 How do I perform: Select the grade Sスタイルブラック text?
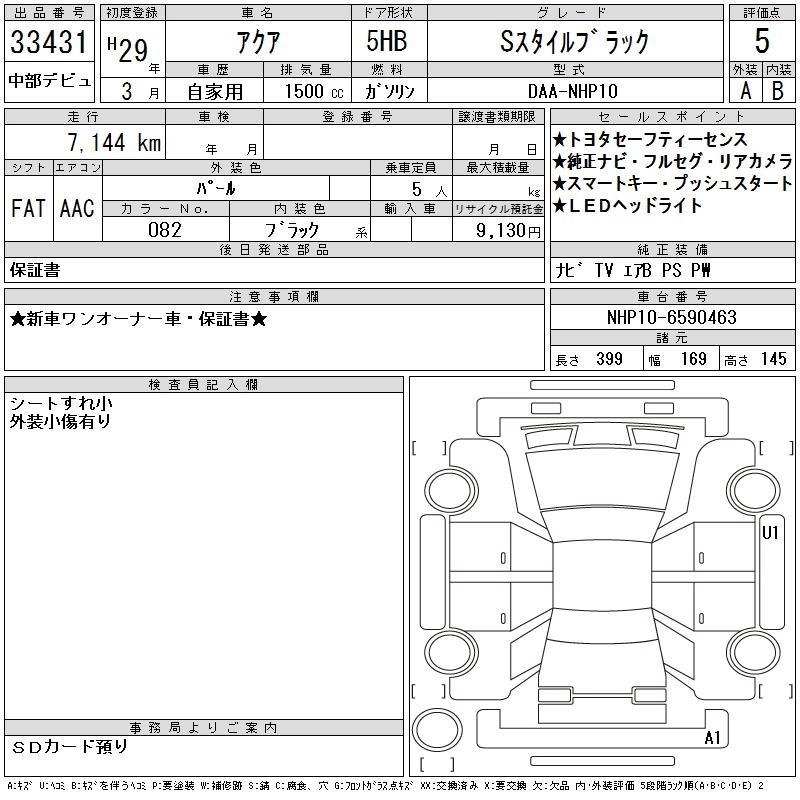(x=574, y=41)
